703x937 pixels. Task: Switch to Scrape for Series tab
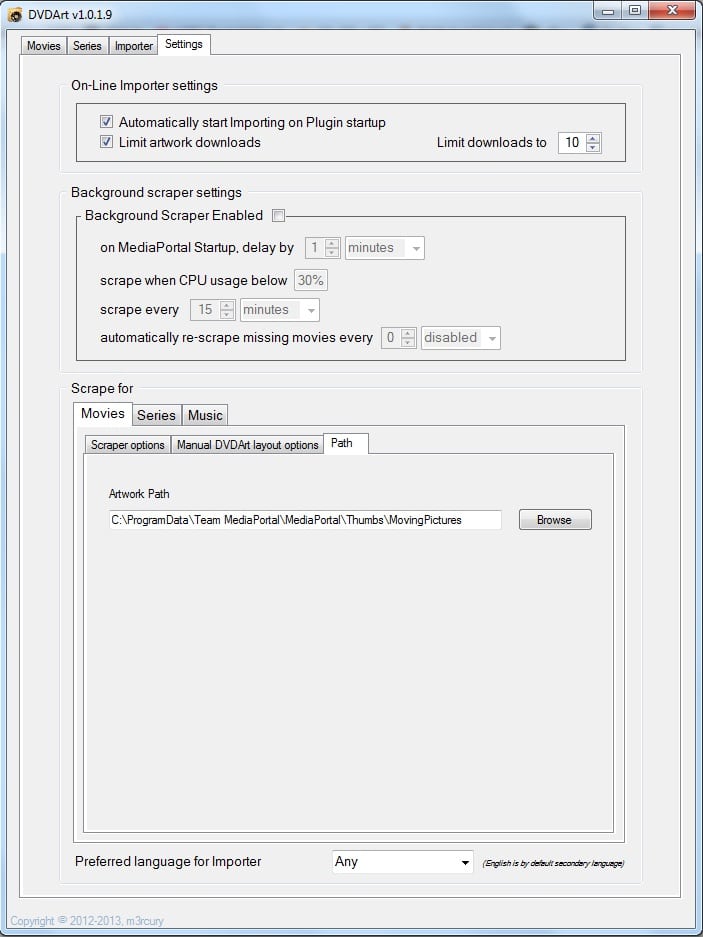point(157,415)
